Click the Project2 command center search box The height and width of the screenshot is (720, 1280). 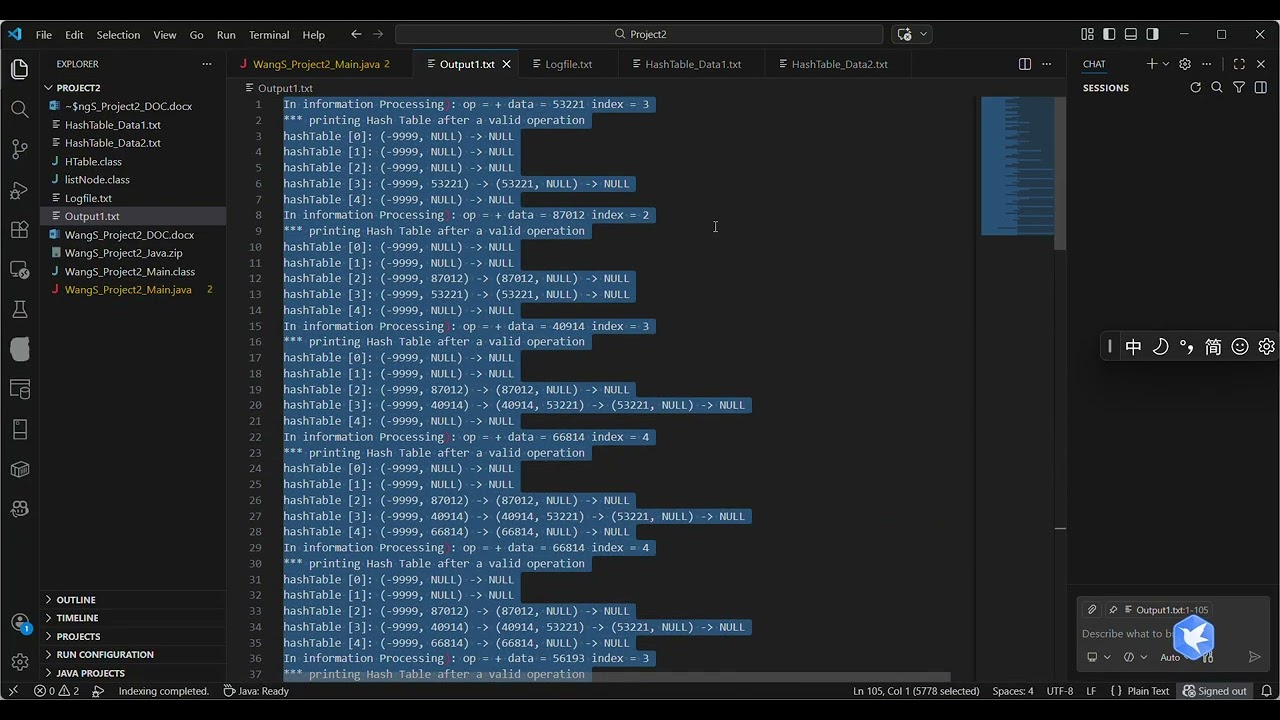coord(639,34)
